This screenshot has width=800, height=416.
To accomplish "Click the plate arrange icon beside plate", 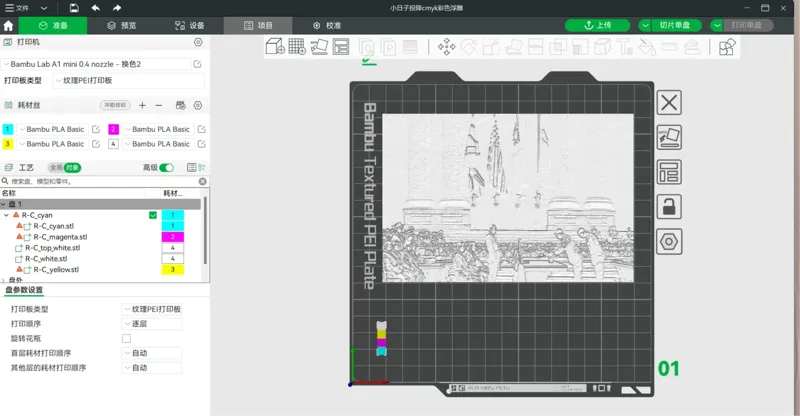I will coord(669,172).
